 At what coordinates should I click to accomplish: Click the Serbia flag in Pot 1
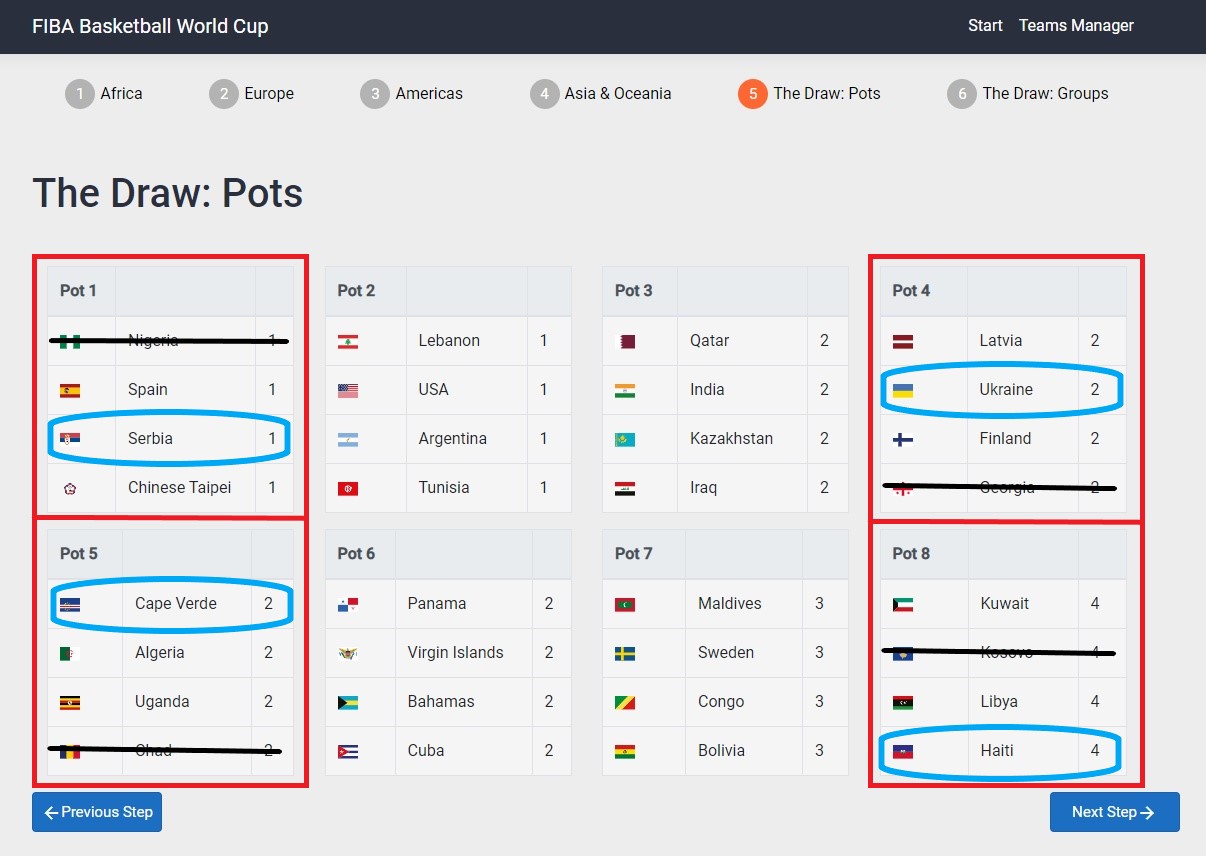(70, 439)
